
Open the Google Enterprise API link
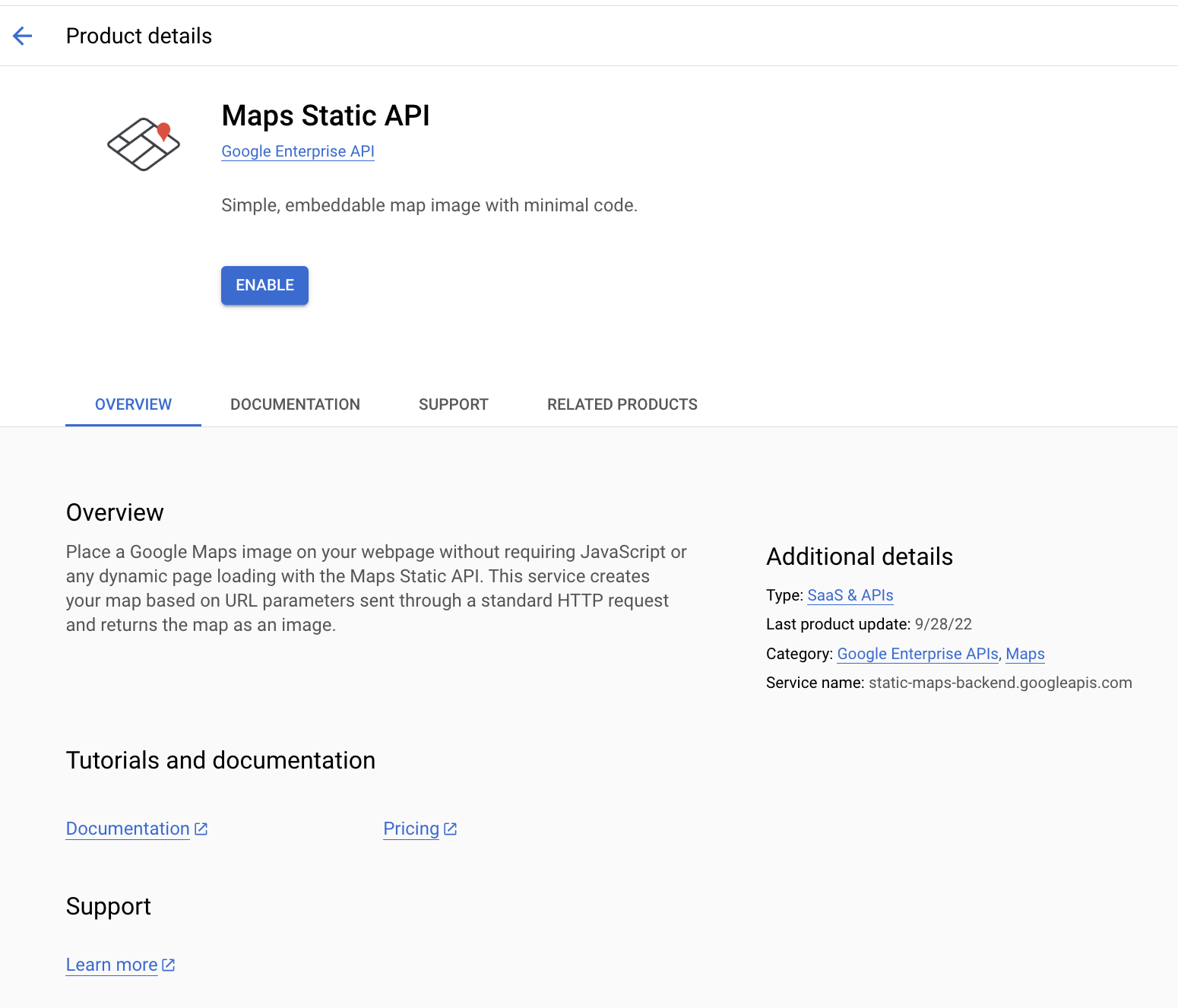coord(297,151)
